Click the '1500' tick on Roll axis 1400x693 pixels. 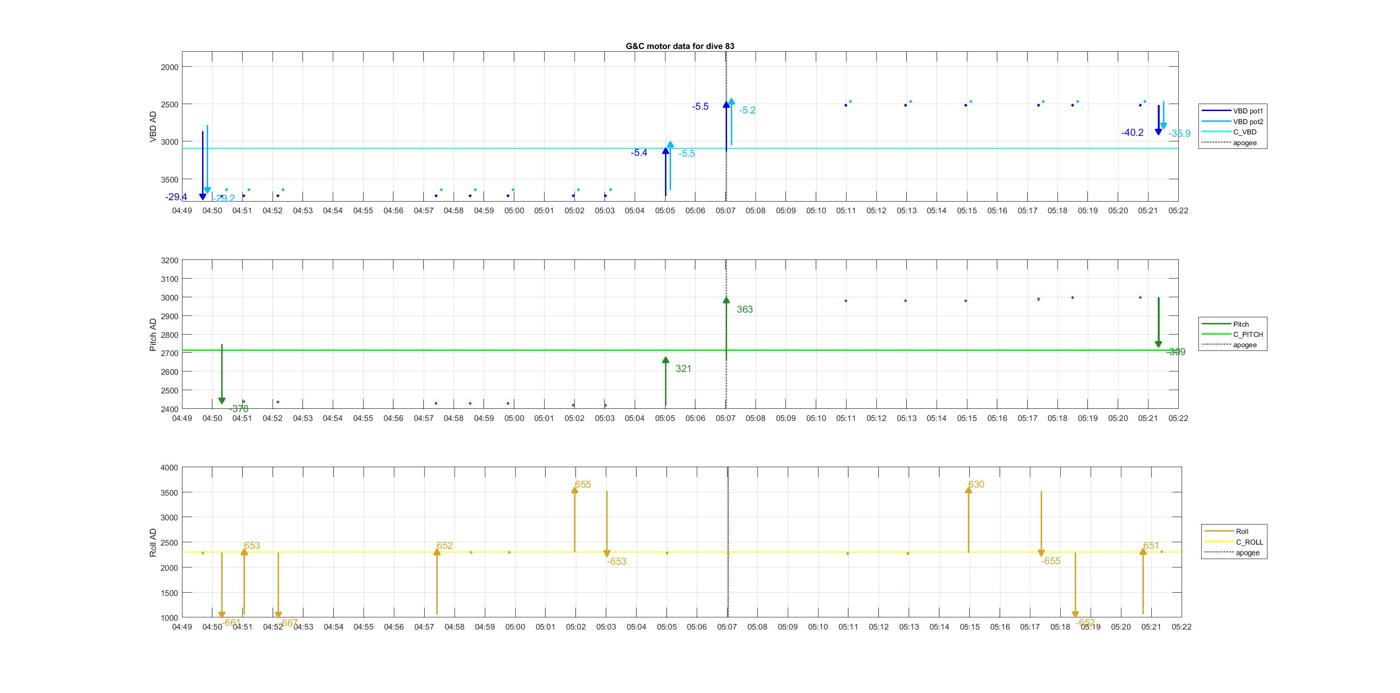click(169, 593)
